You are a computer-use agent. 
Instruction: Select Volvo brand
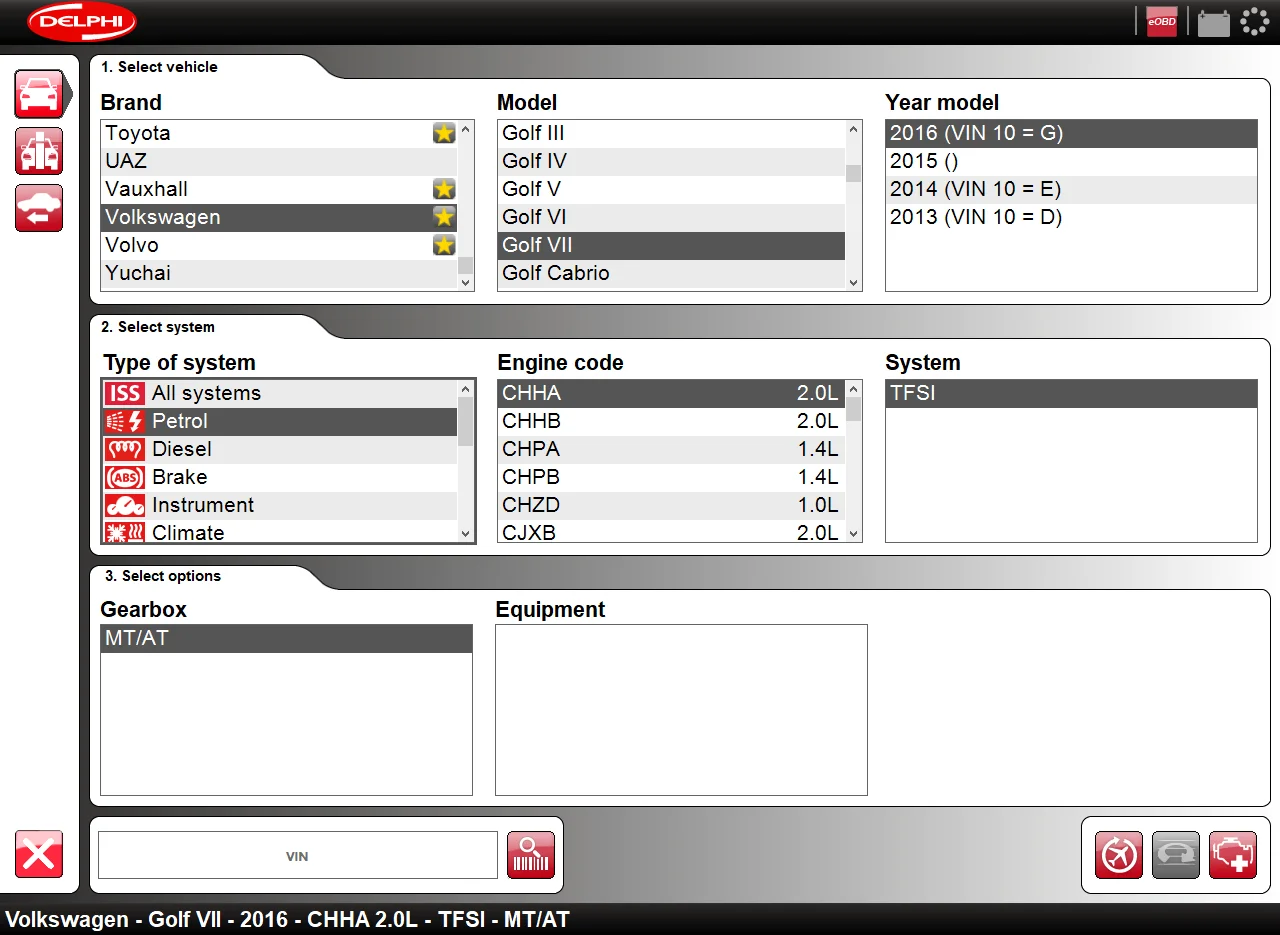279,245
